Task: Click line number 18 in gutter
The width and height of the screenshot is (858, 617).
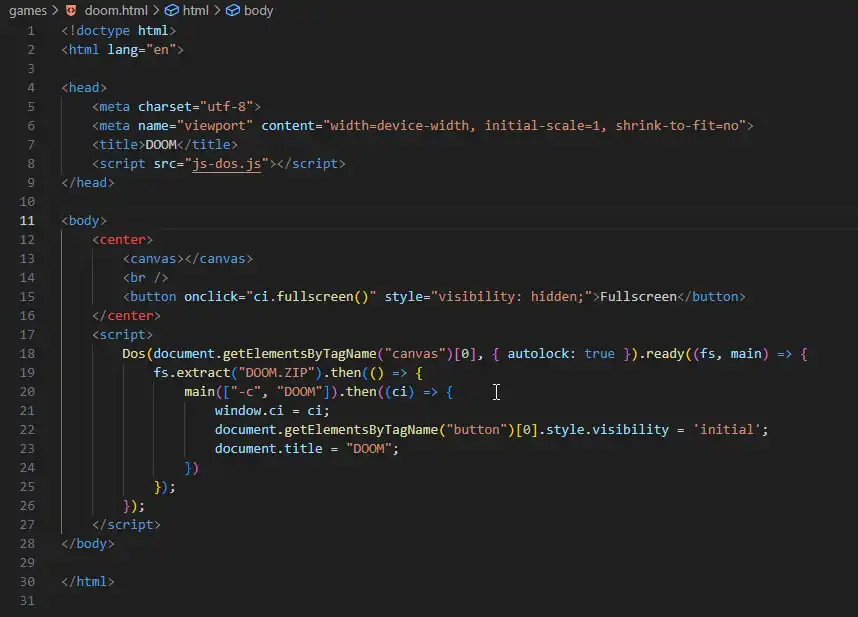Action: click(27, 353)
